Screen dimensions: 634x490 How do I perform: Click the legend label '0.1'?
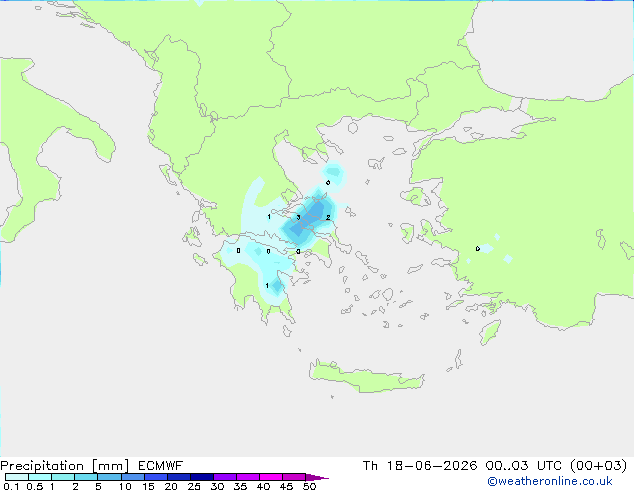(11, 486)
